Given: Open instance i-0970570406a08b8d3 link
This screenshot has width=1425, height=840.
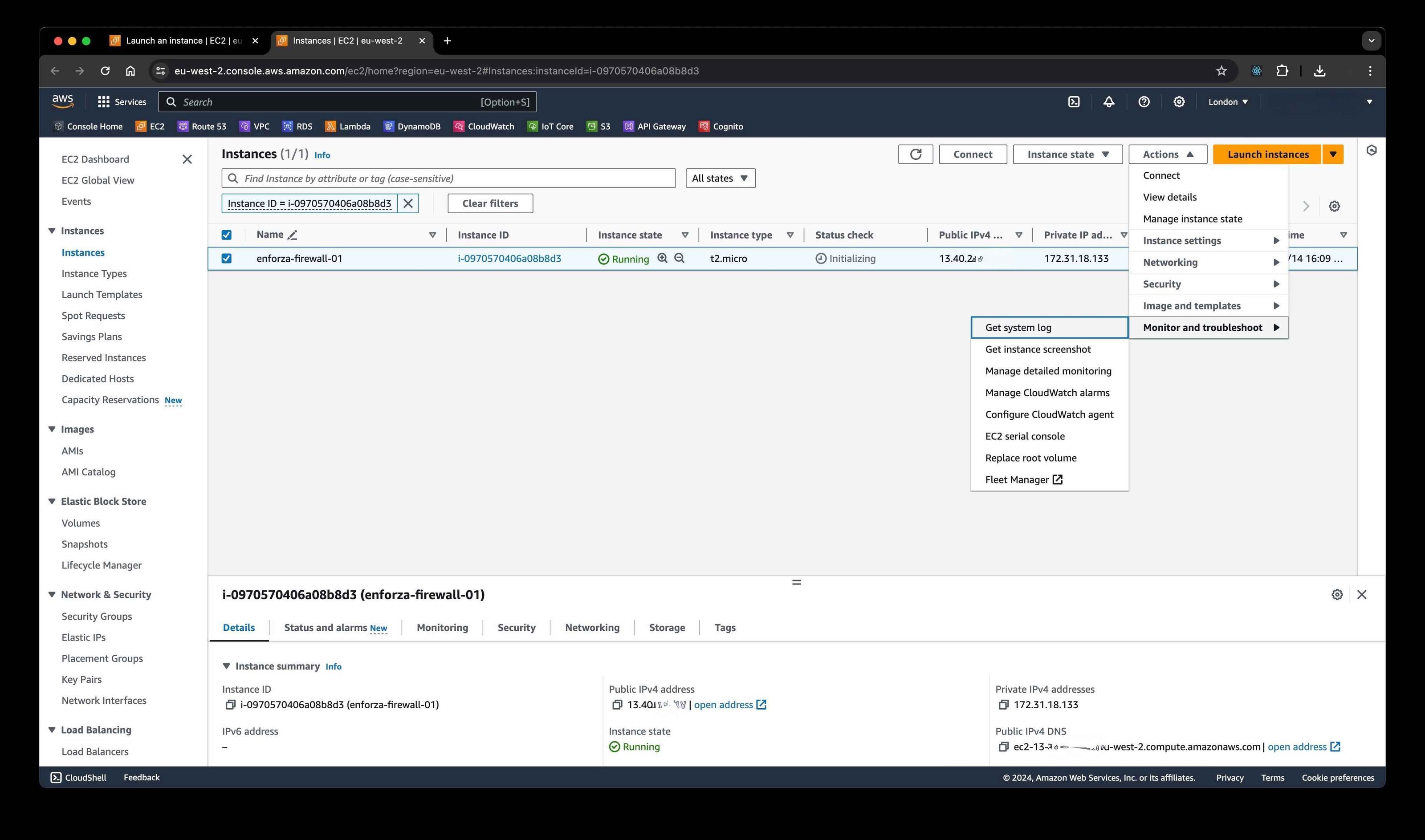Looking at the screenshot, I should [x=509, y=259].
